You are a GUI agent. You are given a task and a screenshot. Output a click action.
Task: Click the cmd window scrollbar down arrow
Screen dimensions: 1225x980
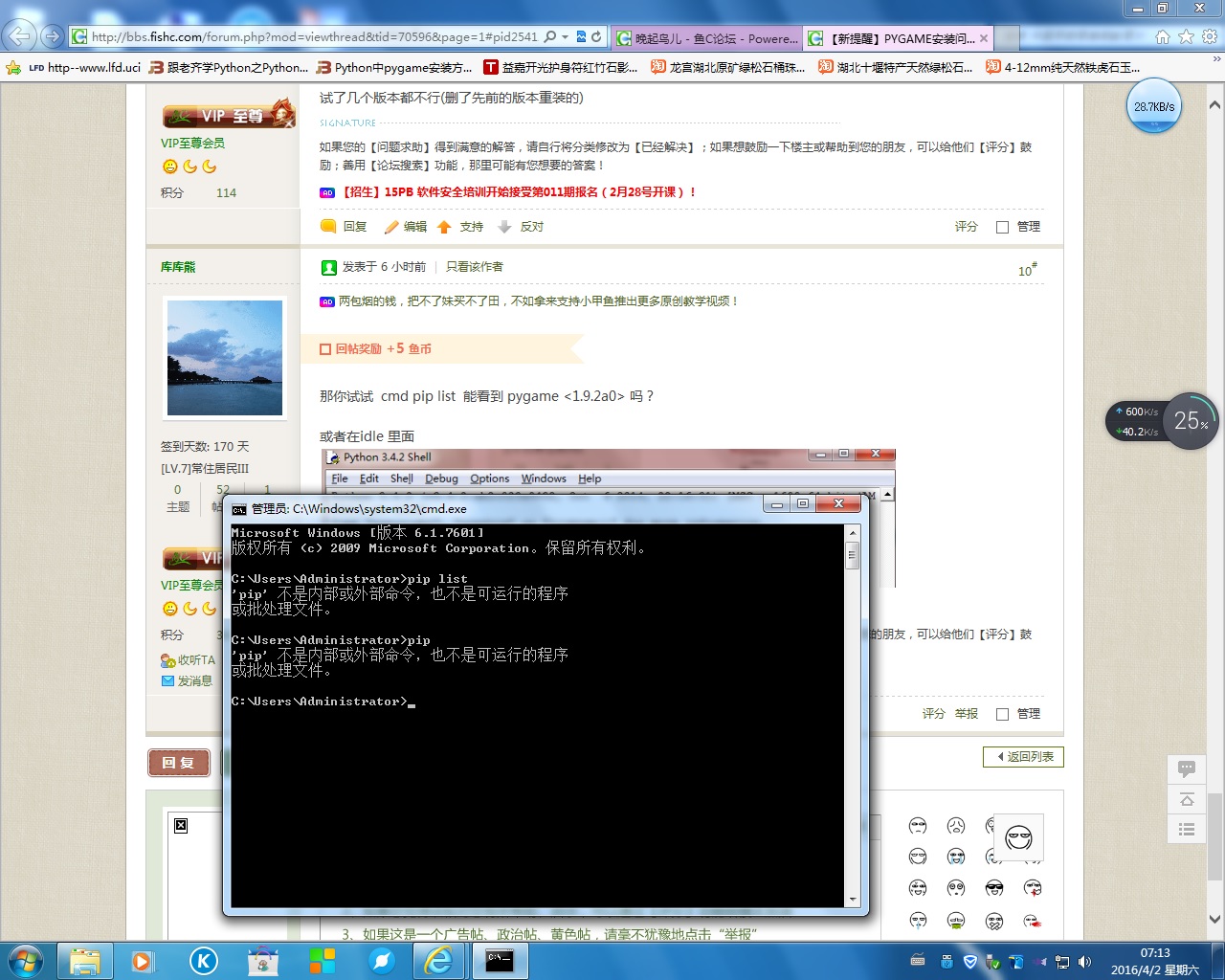point(852,900)
